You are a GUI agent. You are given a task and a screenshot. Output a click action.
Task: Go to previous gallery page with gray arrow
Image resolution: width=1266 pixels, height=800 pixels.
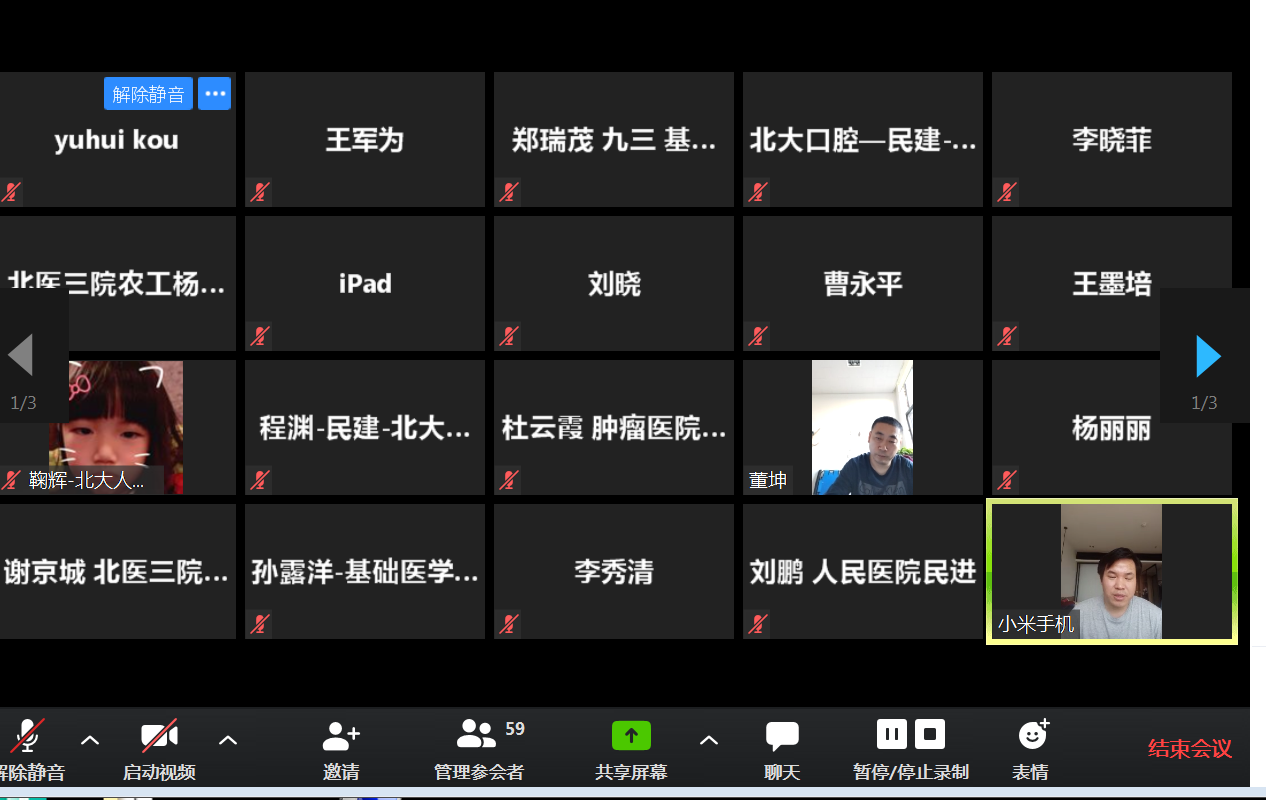[x=21, y=355]
